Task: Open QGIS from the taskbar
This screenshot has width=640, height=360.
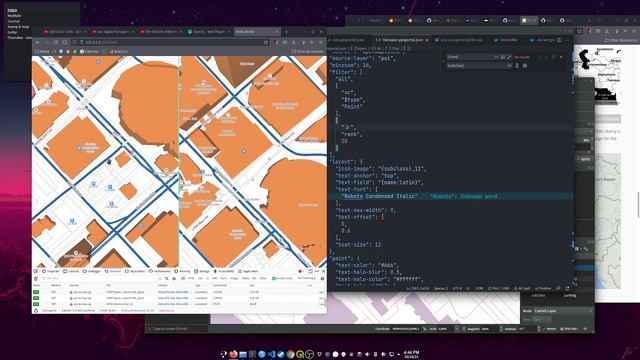Action: pos(300,354)
